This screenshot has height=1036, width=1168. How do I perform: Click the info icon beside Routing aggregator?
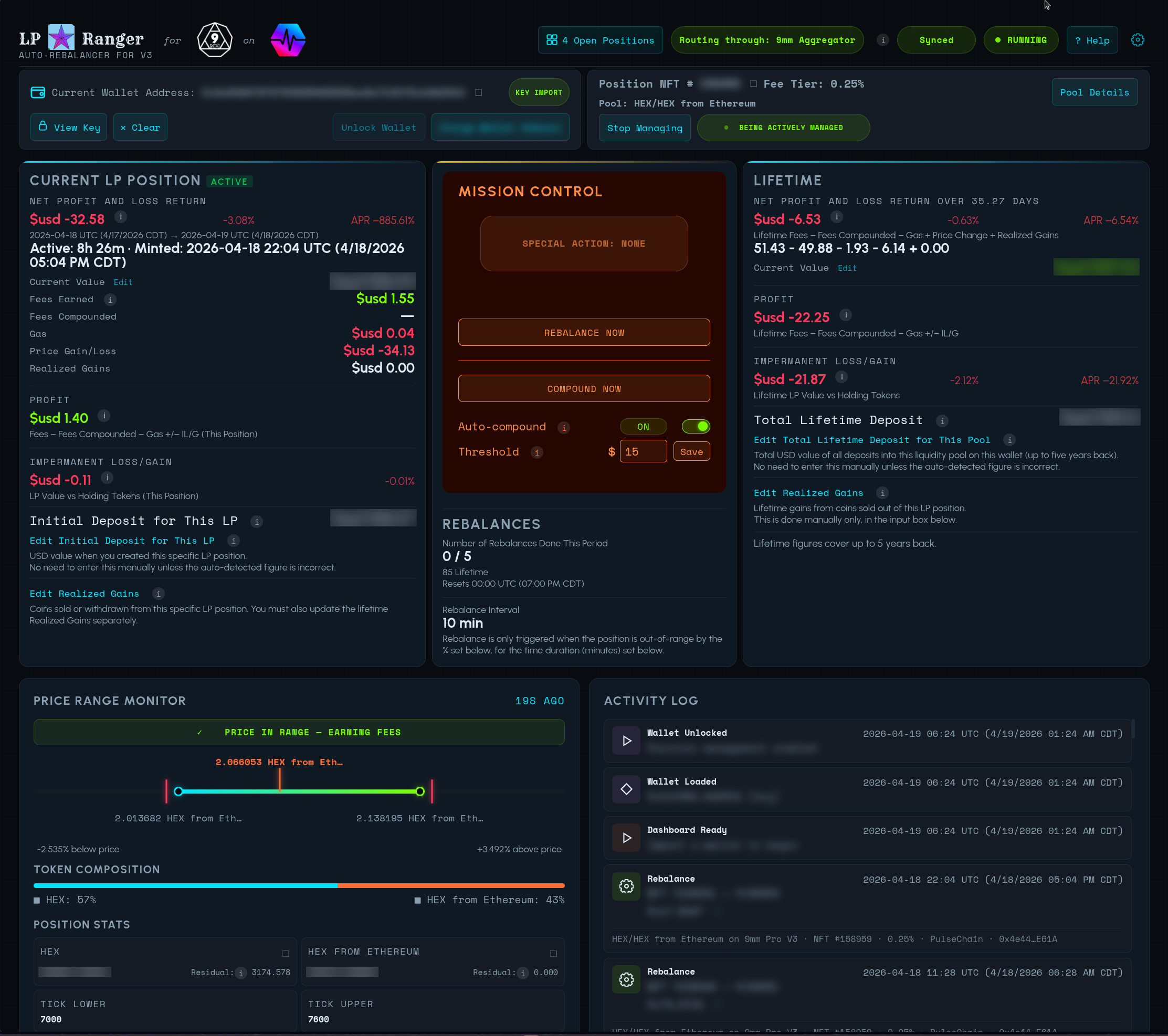click(x=883, y=40)
